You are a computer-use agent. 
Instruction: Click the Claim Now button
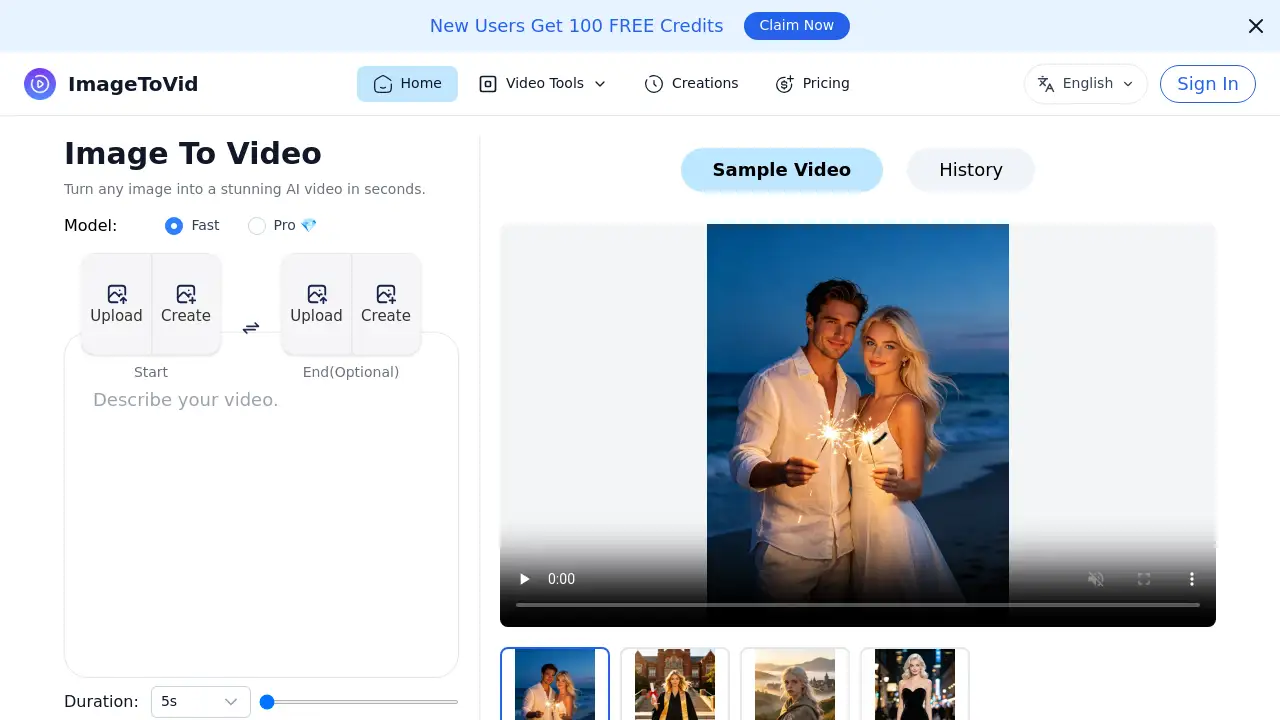click(797, 26)
